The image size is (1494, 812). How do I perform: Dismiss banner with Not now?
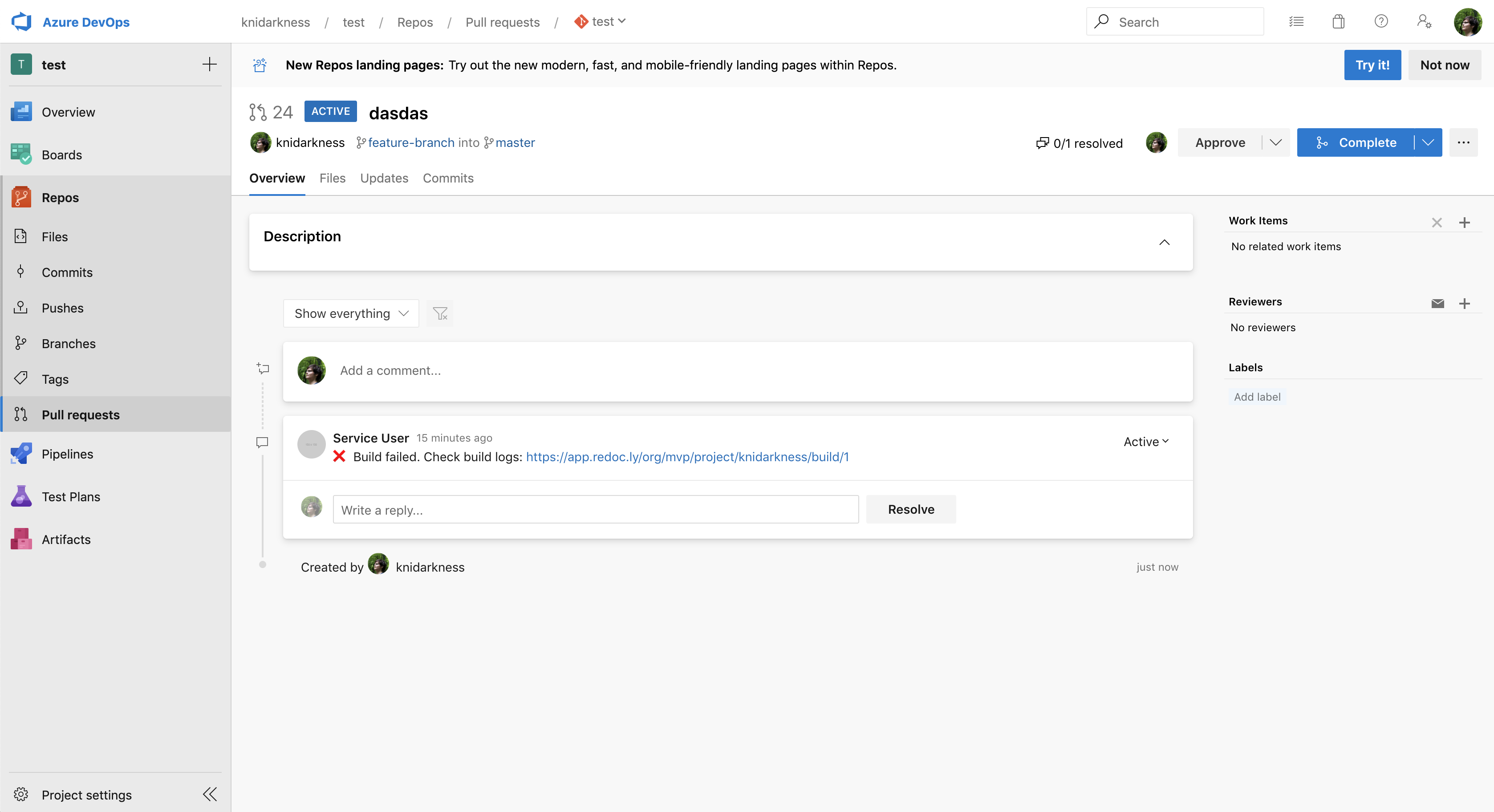tap(1445, 65)
